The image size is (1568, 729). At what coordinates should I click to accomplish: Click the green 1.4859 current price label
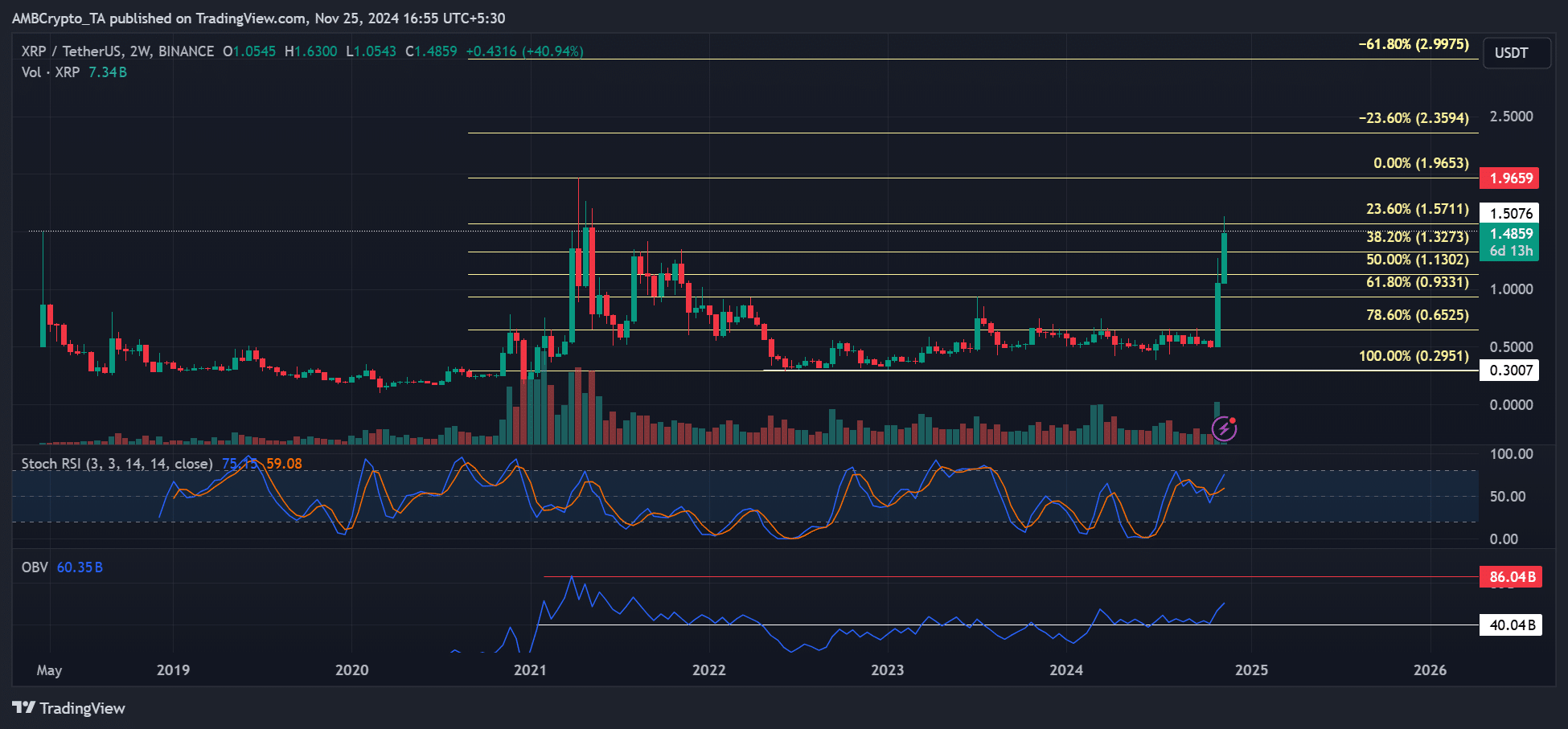coord(1509,233)
